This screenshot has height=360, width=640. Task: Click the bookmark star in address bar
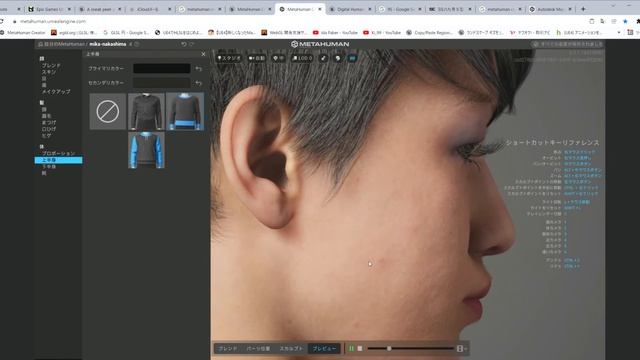point(625,21)
